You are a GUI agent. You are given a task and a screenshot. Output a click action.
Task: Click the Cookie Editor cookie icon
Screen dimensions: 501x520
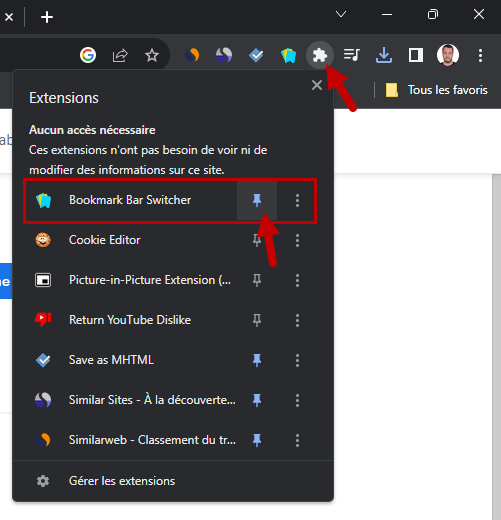tap(43, 240)
